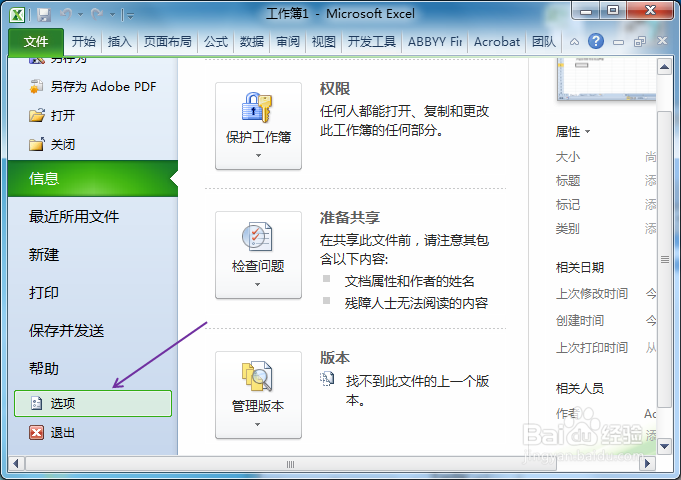681x480 pixels.
Task: Click the version document icon beside 找不到此文件
Action: point(327,379)
